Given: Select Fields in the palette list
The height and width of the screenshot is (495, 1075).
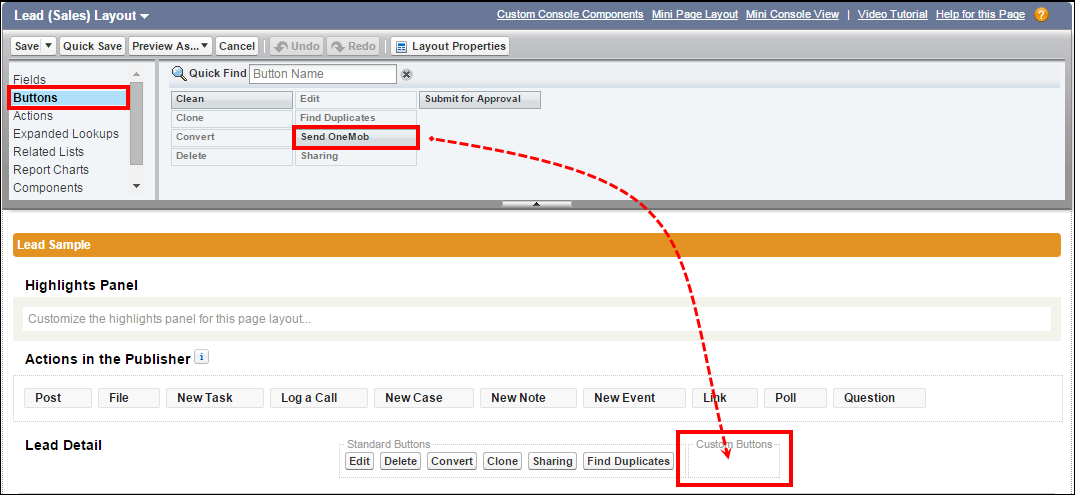Looking at the screenshot, I should click(29, 80).
